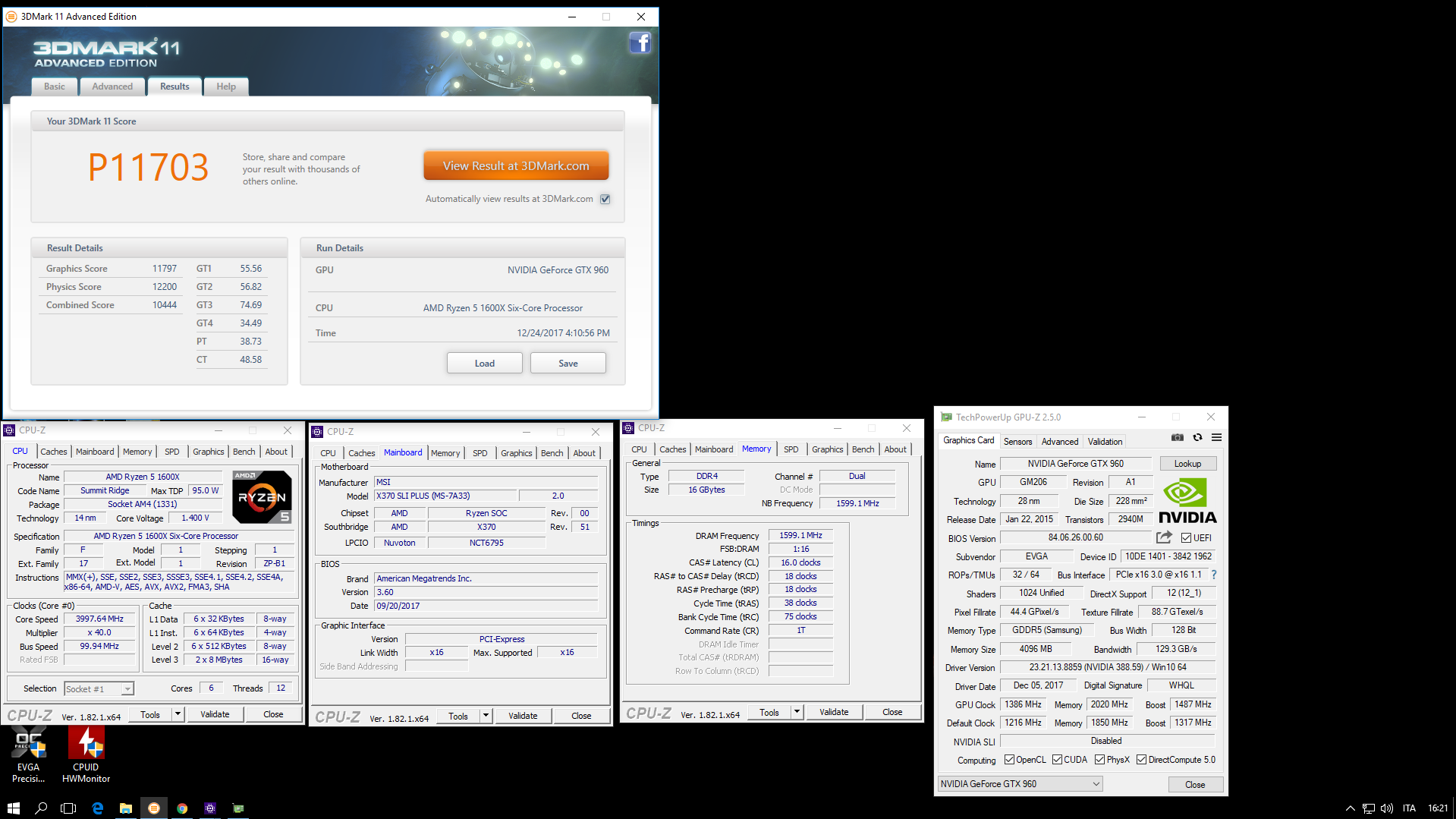Click the Bus Interface question mark
The image size is (1456, 819).
1213,575
